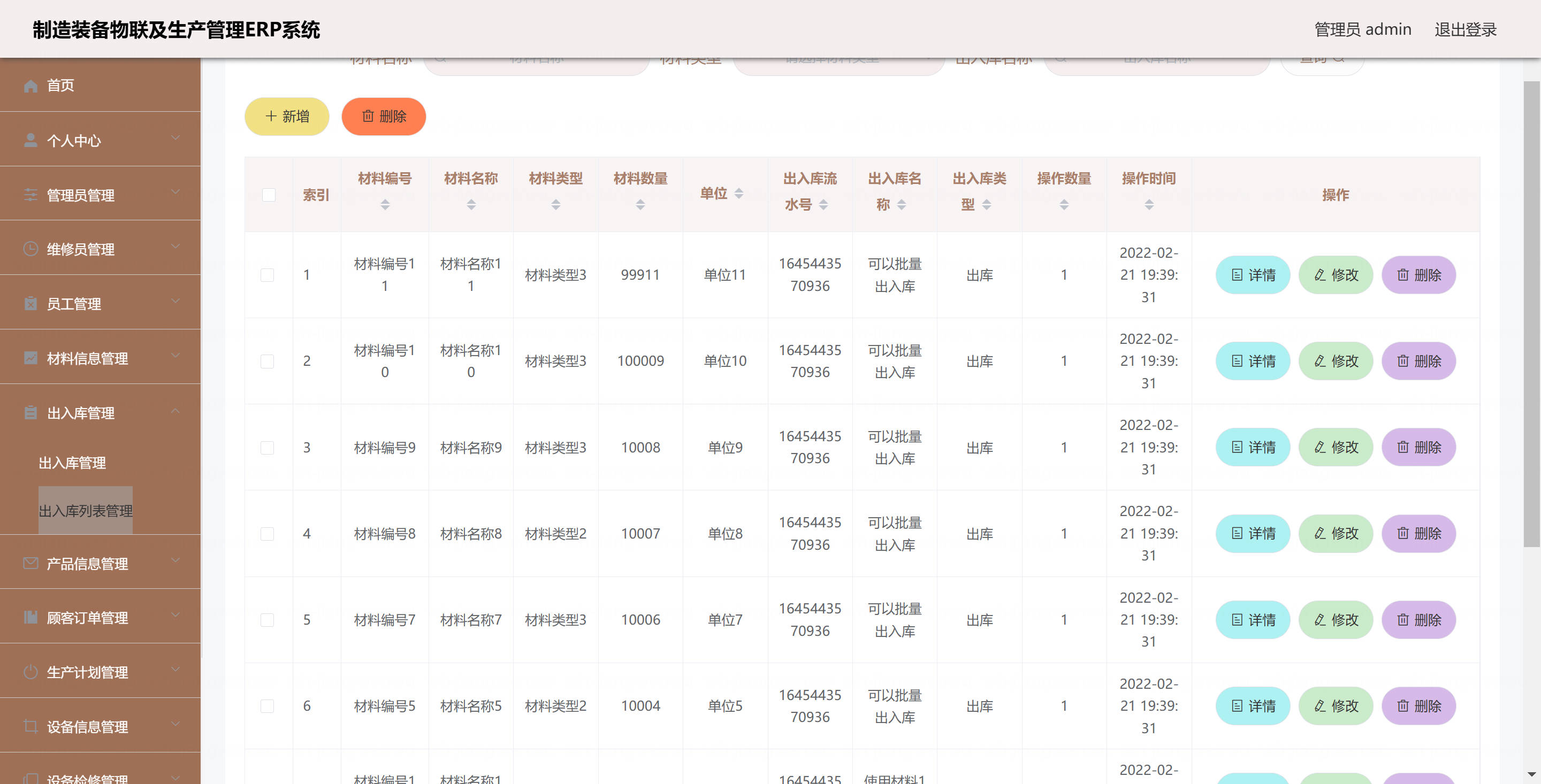Click the person icon for 个人中心

click(x=30, y=141)
